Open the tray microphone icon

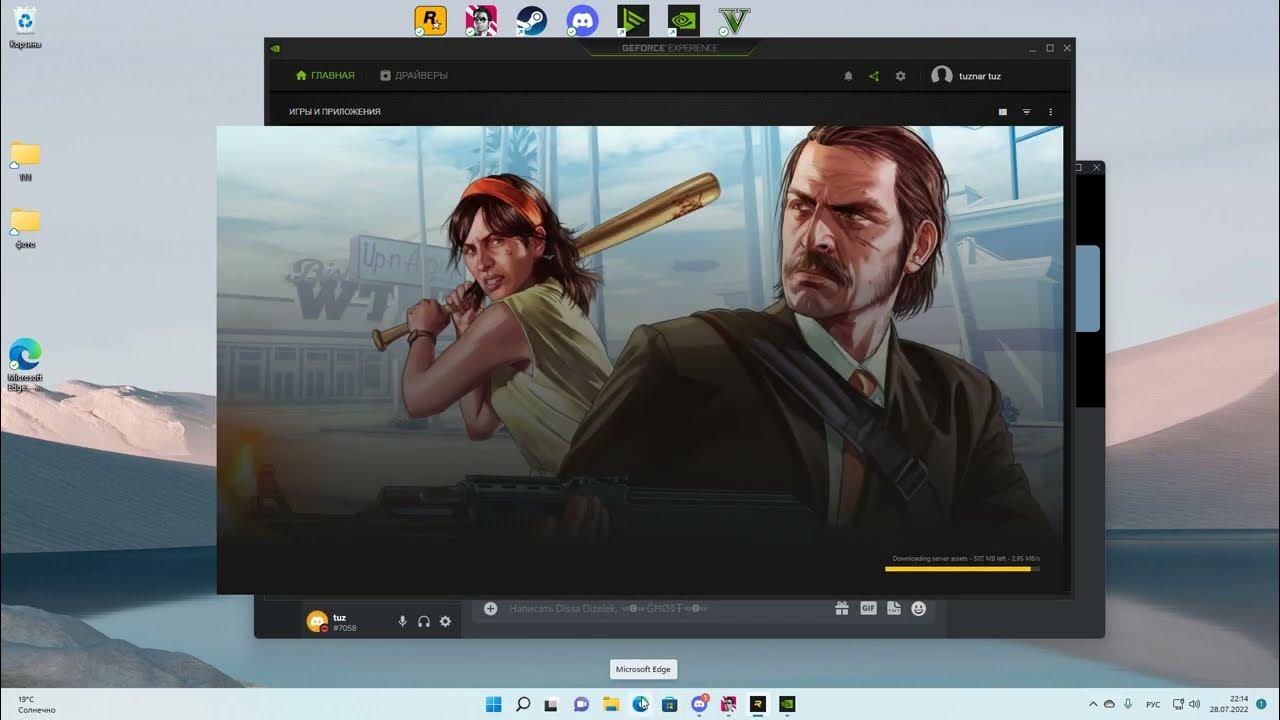click(1128, 704)
